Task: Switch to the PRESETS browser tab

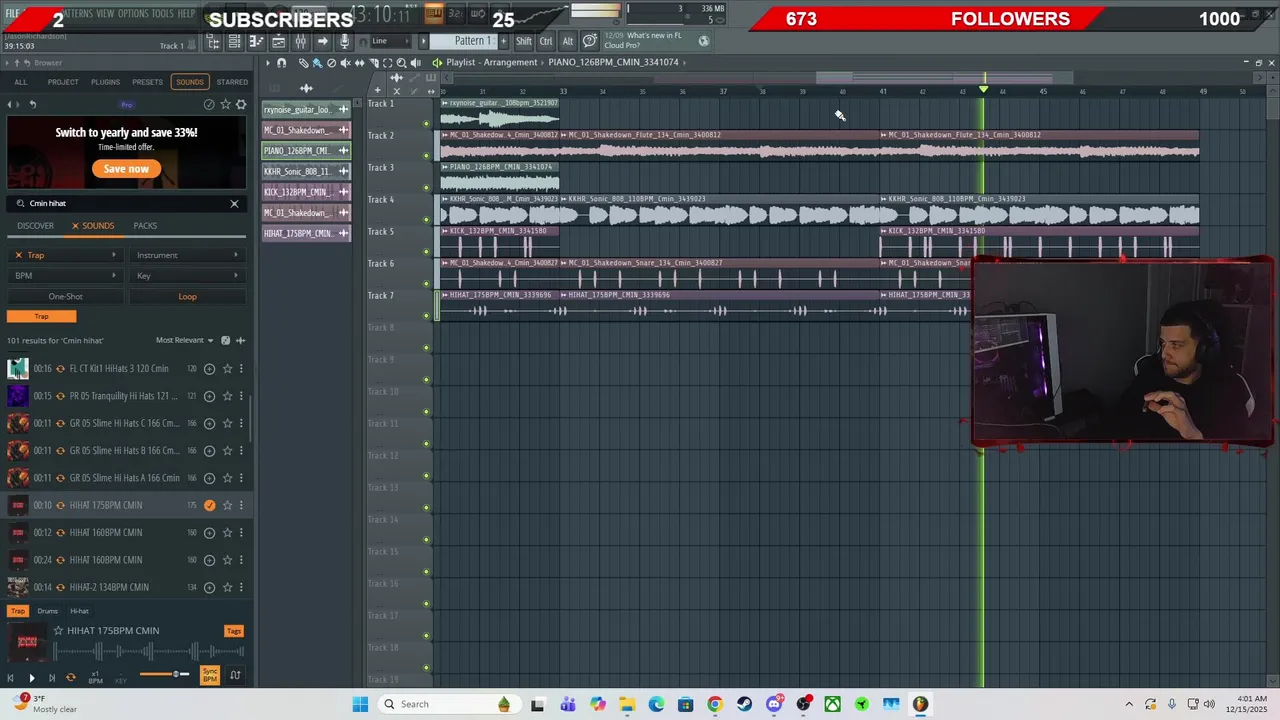Action: (x=147, y=82)
